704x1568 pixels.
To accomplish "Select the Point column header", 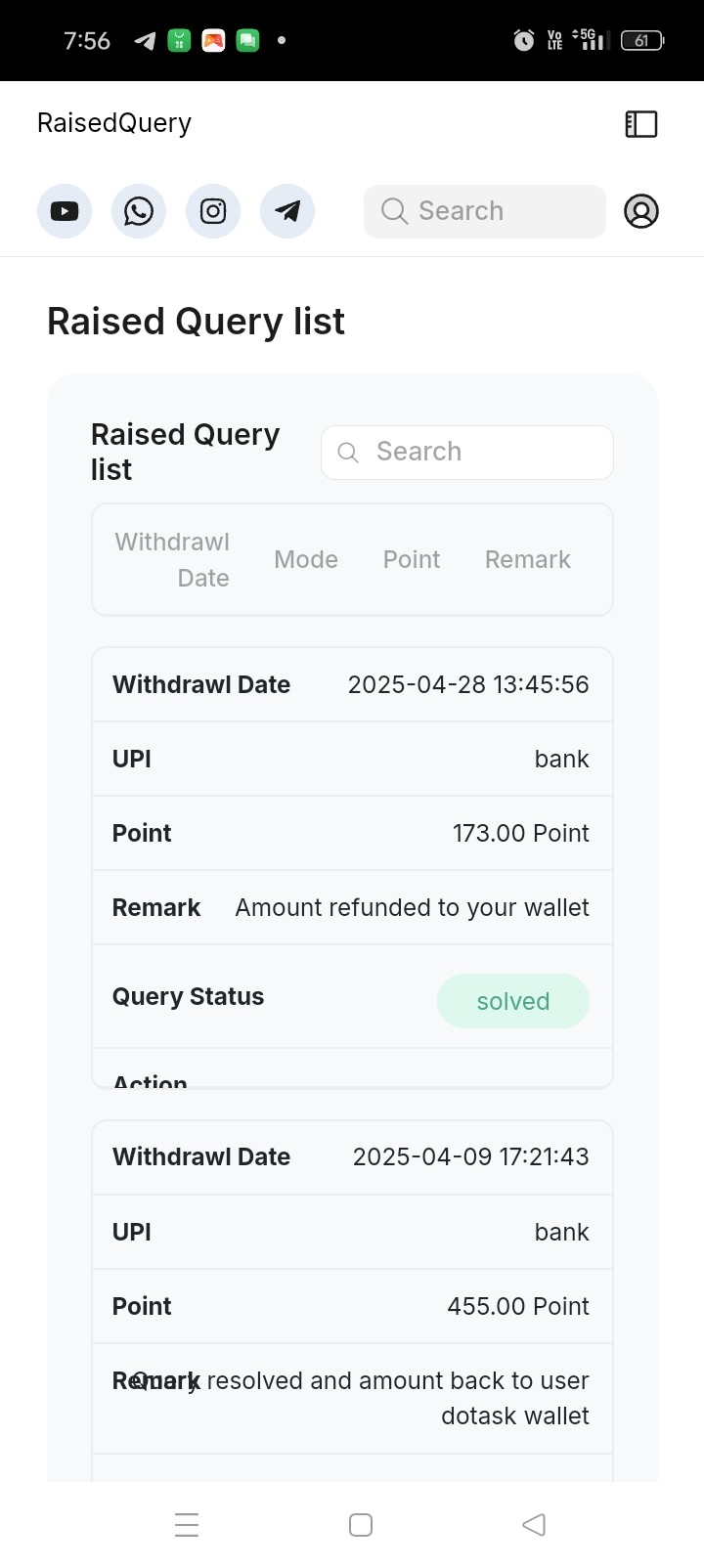I will (412, 559).
